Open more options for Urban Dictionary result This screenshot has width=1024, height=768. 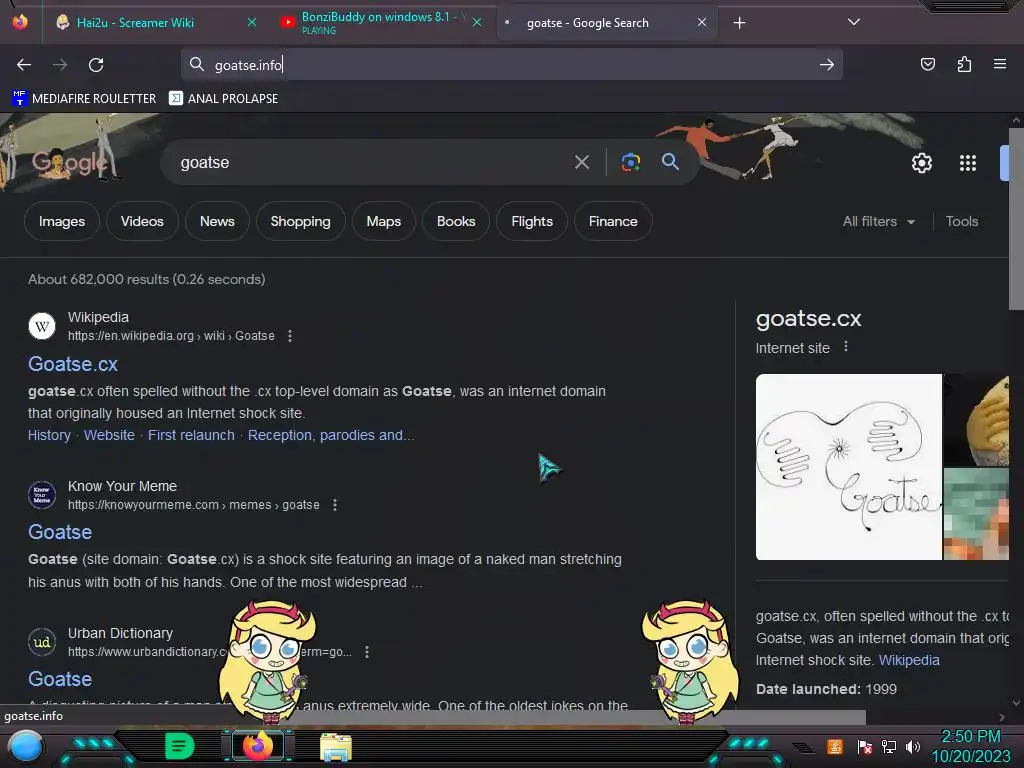[367, 652]
